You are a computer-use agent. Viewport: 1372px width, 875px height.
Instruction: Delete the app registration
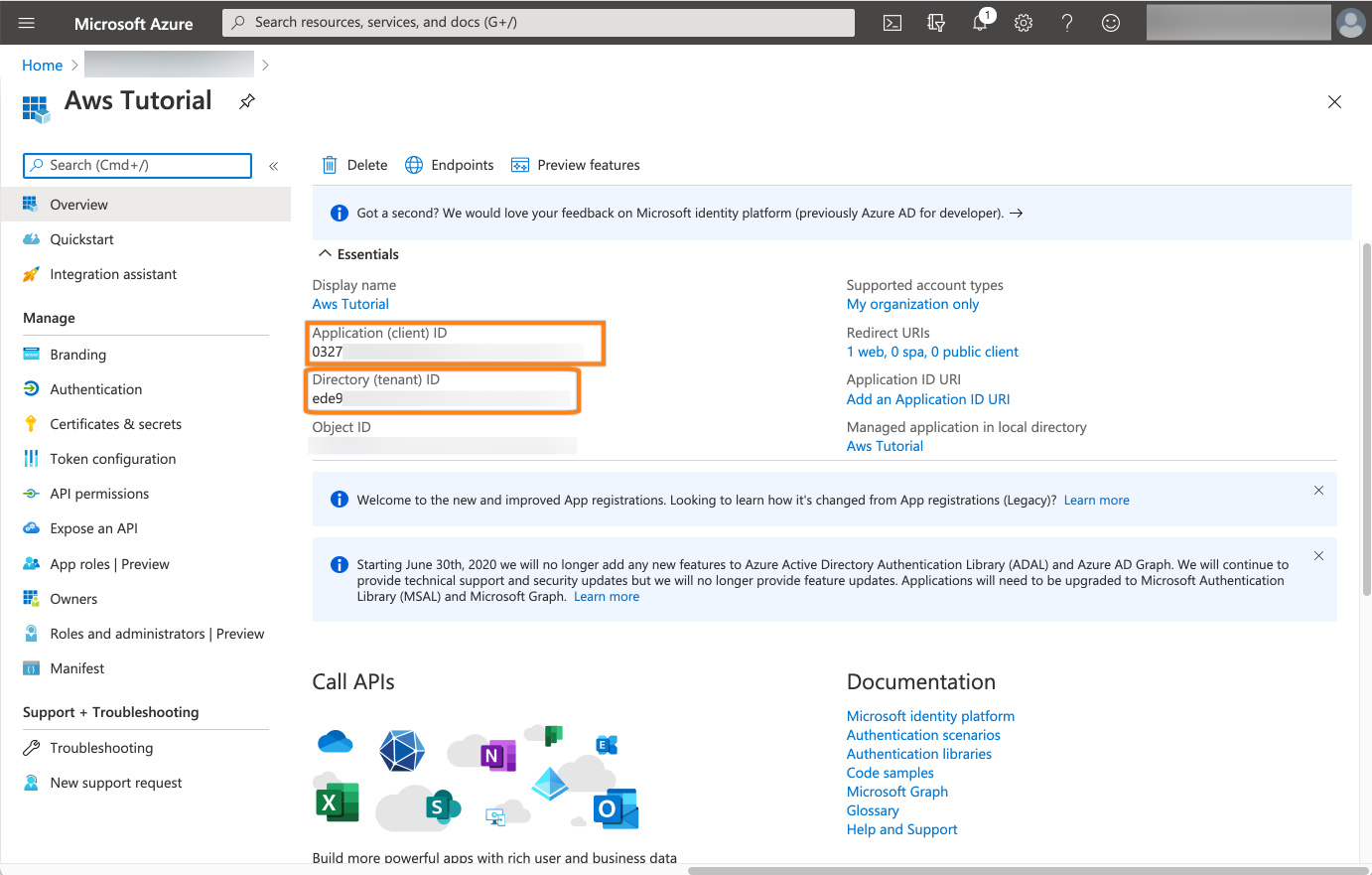pos(354,165)
